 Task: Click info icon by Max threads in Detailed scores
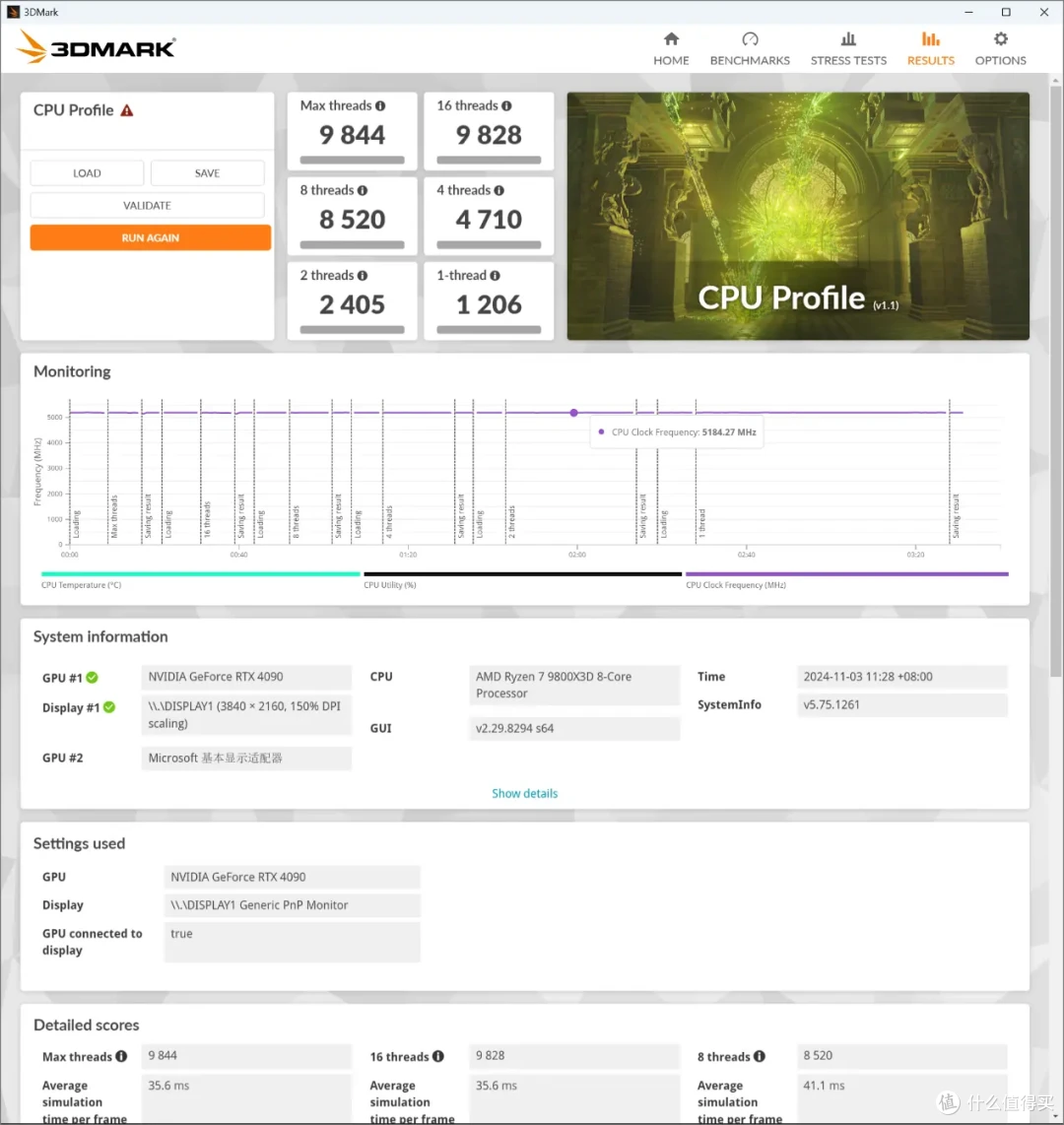click(121, 1056)
